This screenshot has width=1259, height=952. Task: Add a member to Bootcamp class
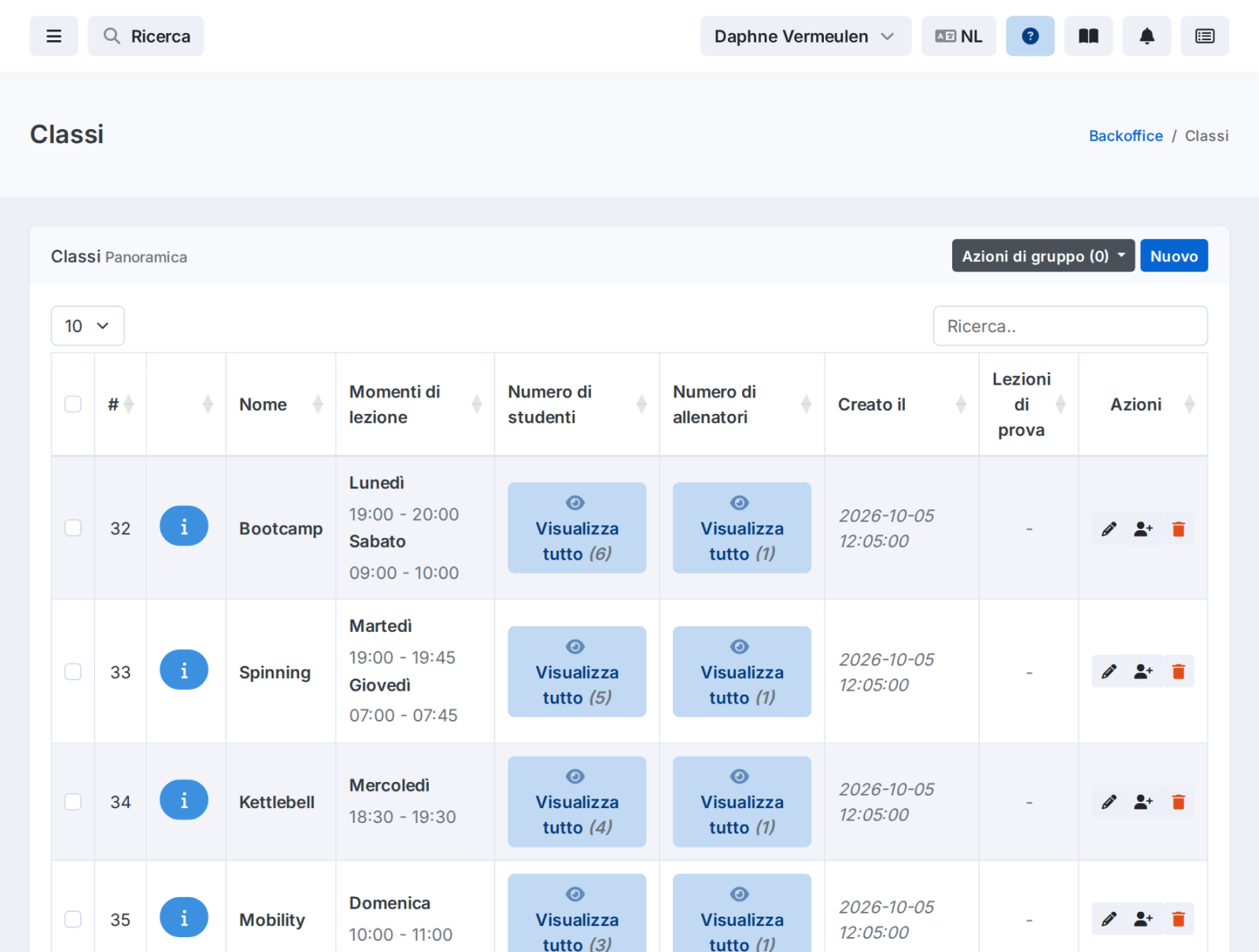point(1143,529)
